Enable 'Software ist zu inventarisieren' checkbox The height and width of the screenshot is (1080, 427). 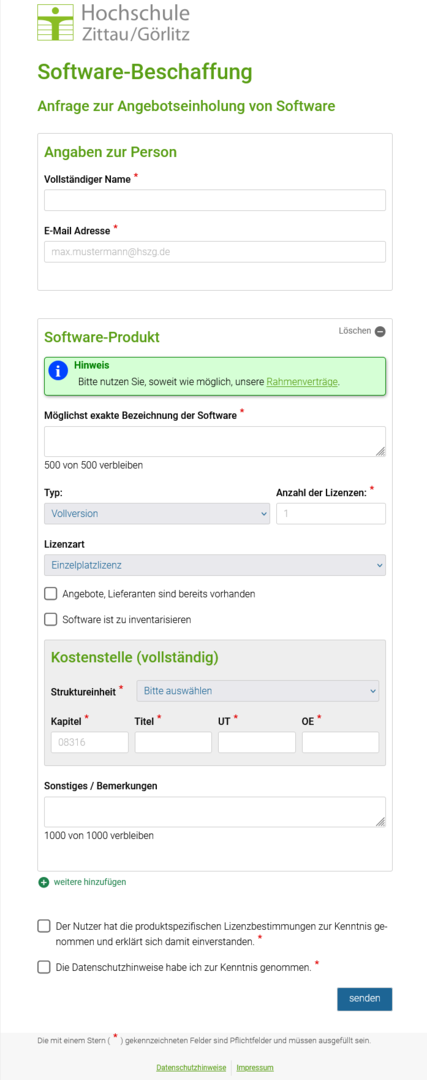pyautogui.click(x=50, y=619)
